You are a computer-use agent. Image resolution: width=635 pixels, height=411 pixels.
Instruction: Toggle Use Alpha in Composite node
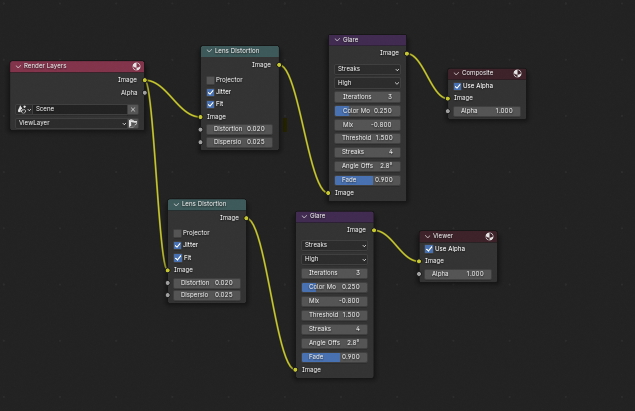click(457, 86)
